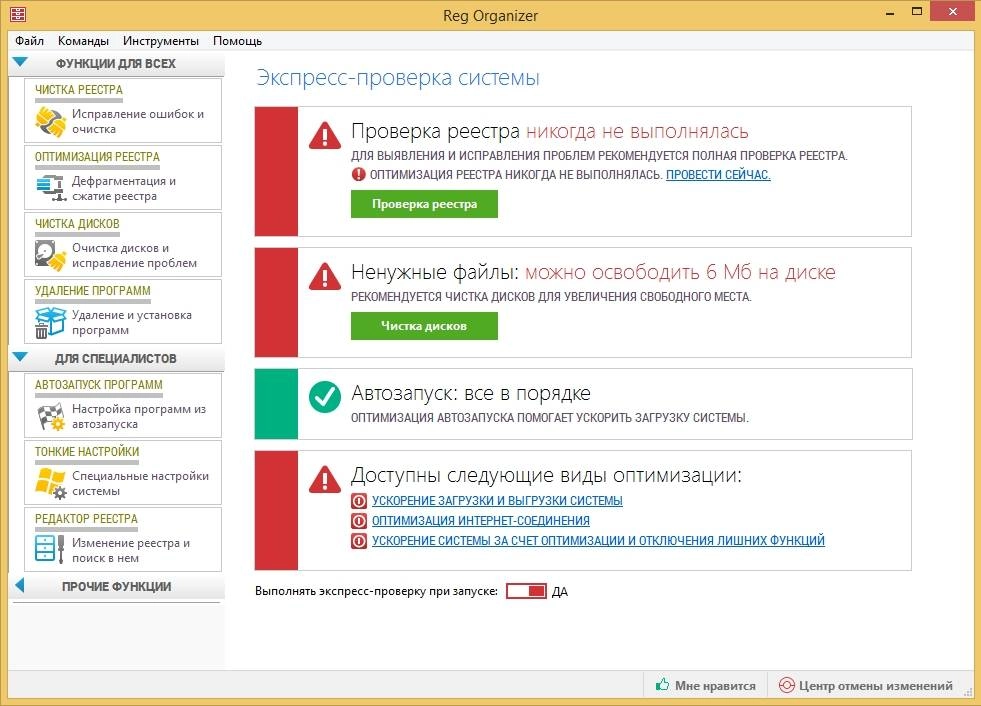Image resolution: width=981 pixels, height=706 pixels.
Task: Click the autostart checkered flag icon
Action: [51, 416]
